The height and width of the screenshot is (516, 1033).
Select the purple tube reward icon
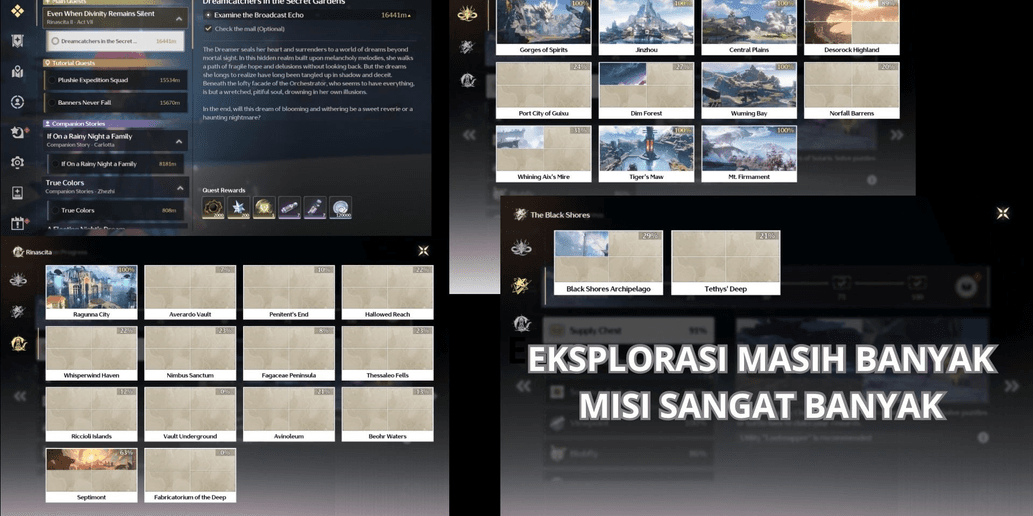pos(289,208)
